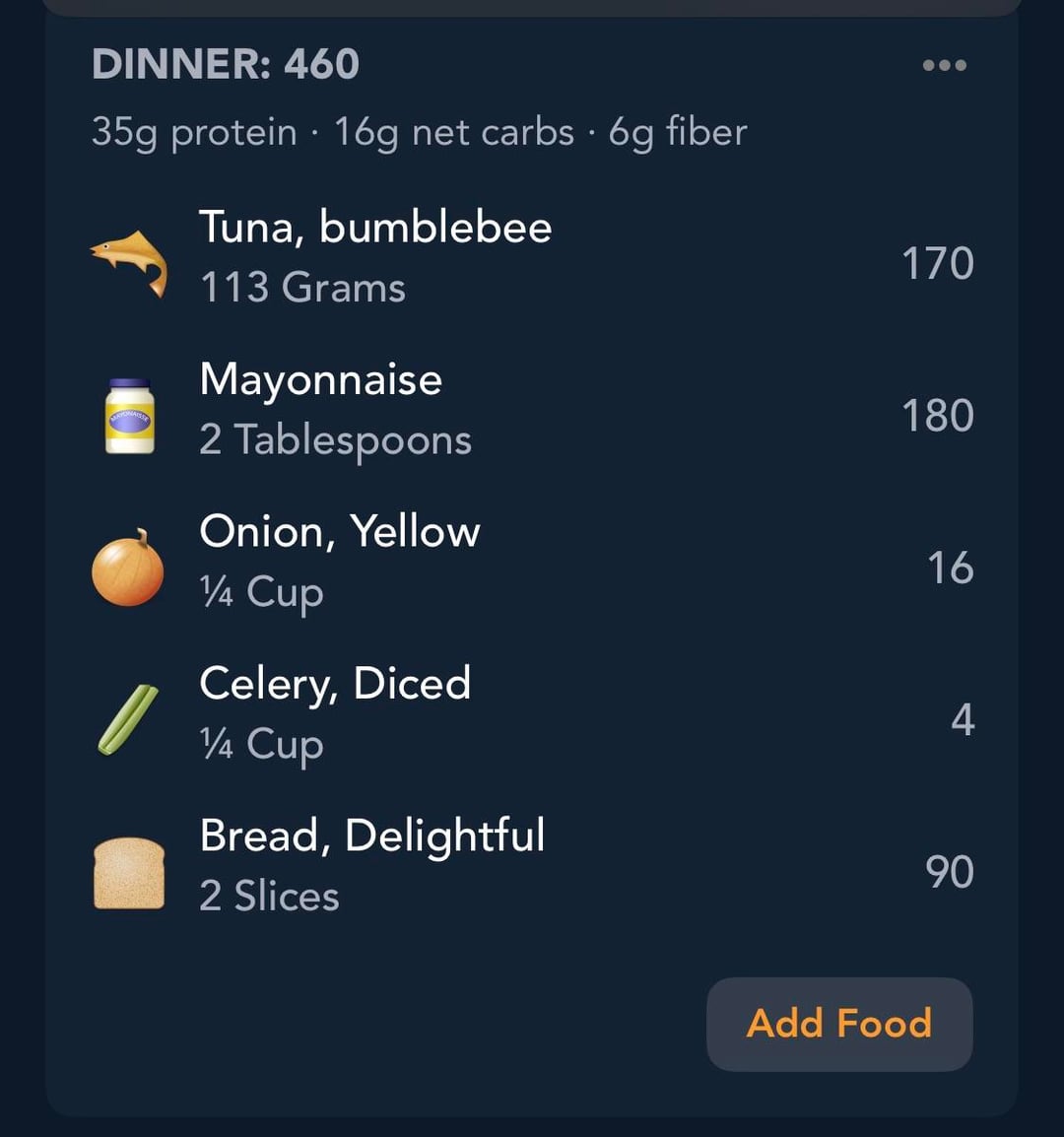
Task: Tap the protein and carbs summary line
Action: point(419,132)
